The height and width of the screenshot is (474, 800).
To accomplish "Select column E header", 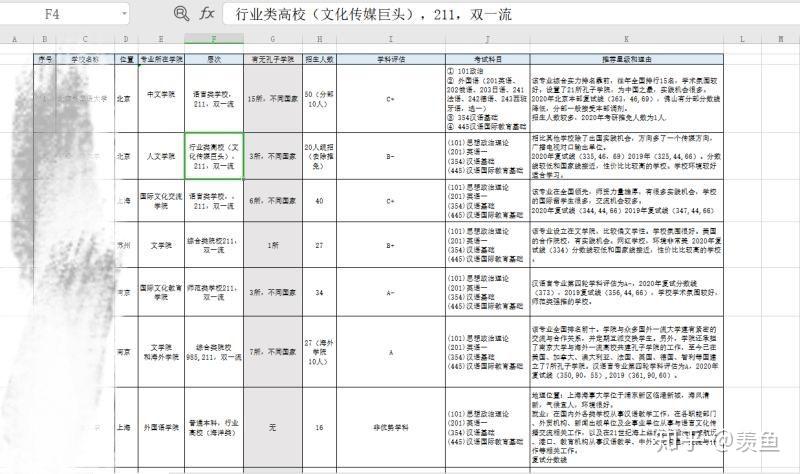I will click(x=161, y=39).
